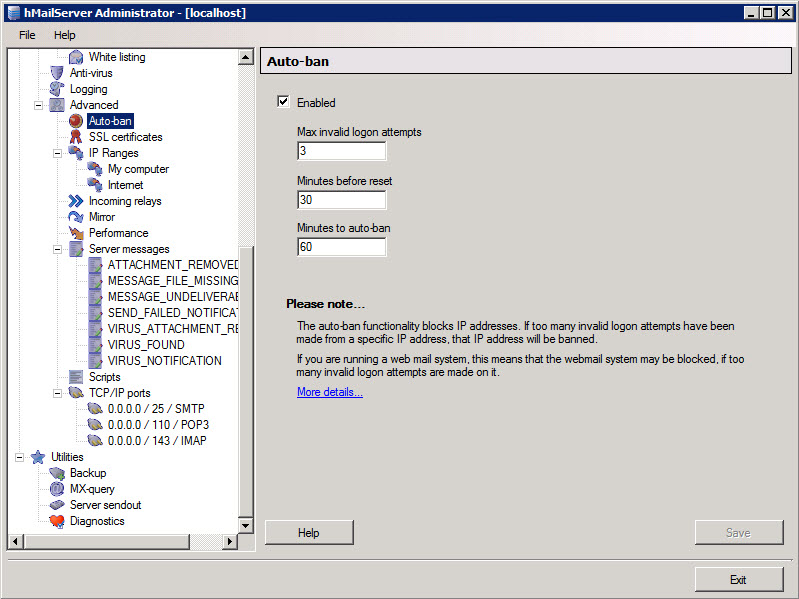Open the Scripts node icon

click(x=76, y=377)
